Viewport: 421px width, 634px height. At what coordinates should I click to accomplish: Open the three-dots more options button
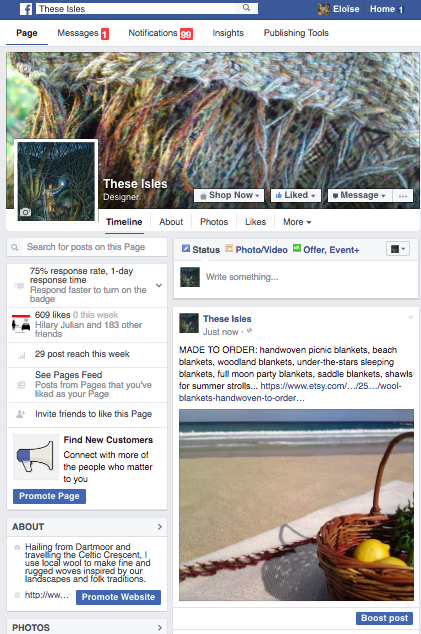point(403,196)
